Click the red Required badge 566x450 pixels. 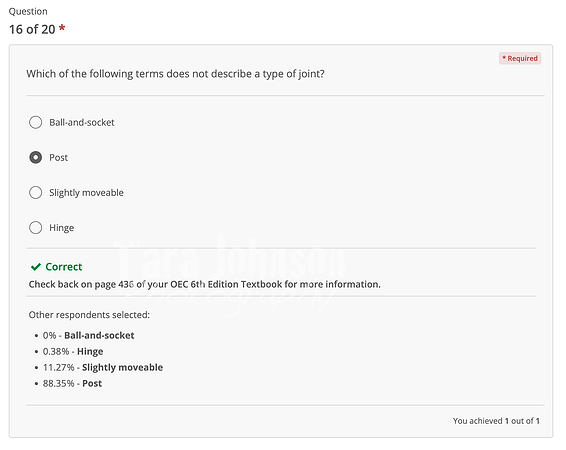click(520, 58)
